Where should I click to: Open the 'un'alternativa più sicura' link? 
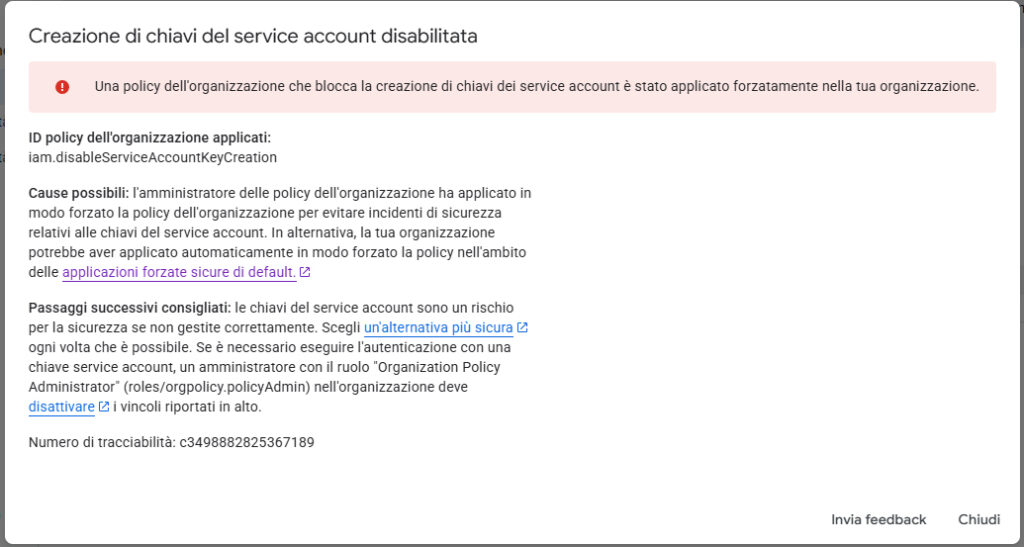pyautogui.click(x=438, y=328)
